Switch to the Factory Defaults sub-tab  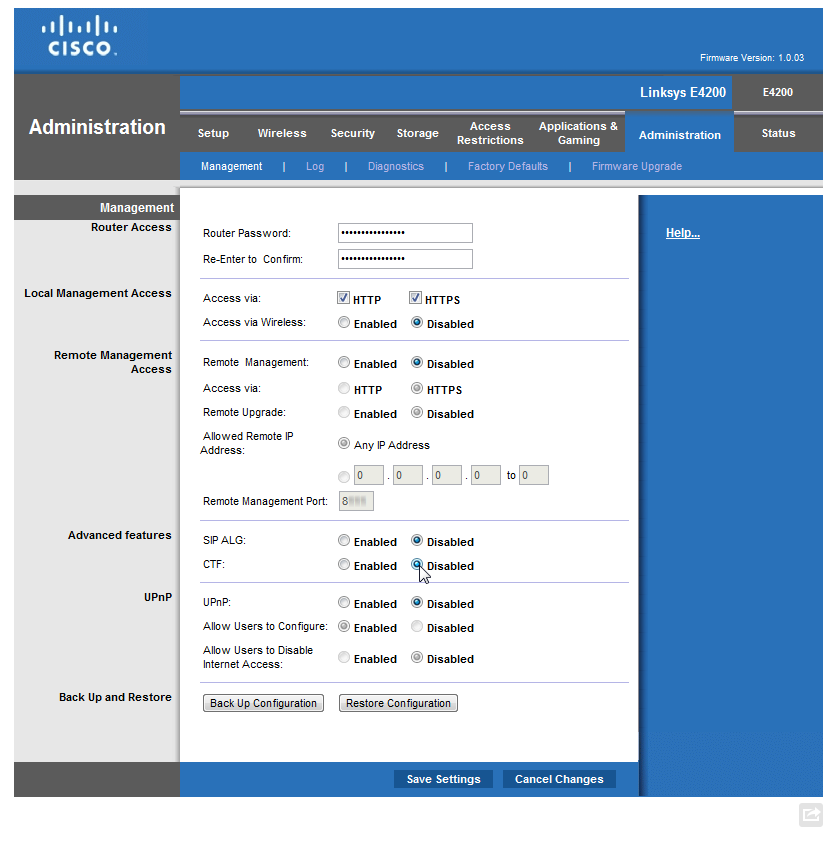pyautogui.click(x=508, y=166)
